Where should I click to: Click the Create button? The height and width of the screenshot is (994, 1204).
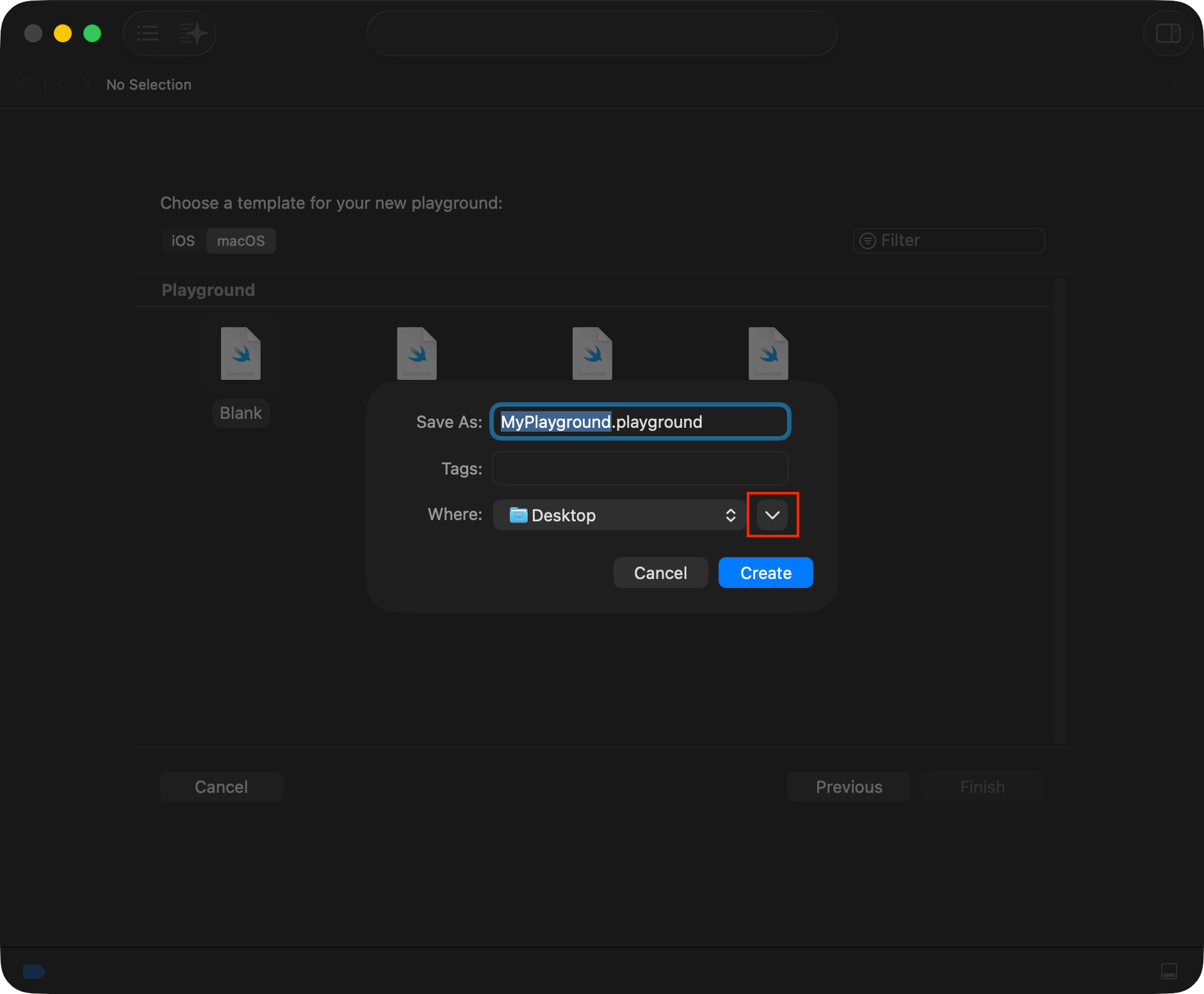765,573
